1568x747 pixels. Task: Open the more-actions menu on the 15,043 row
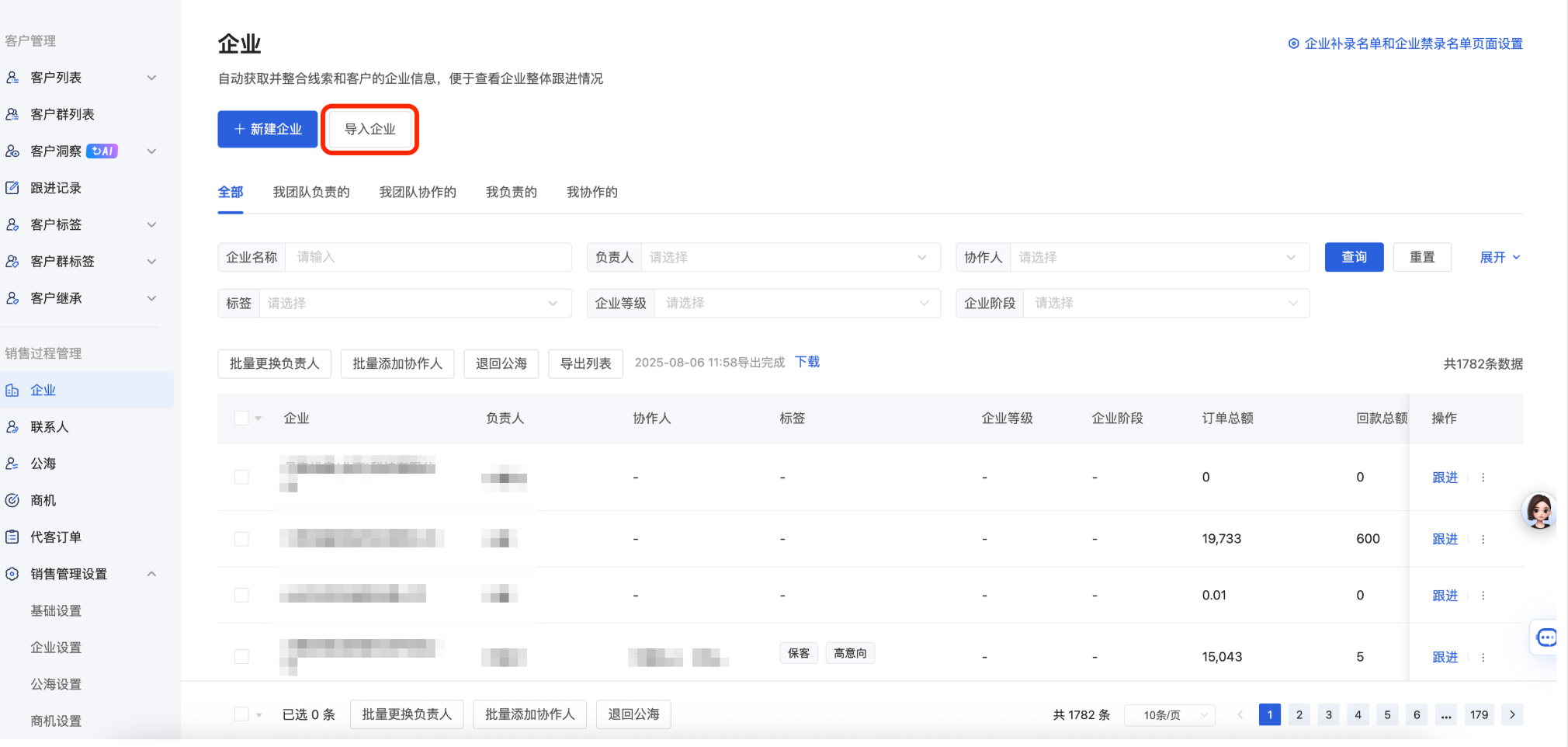[x=1483, y=657]
